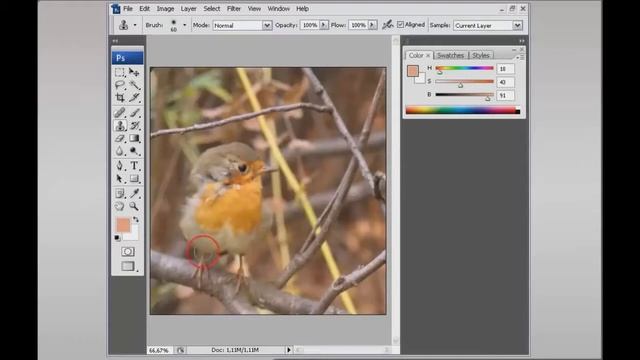The width and height of the screenshot is (640, 360).
Task: Open the Opacity slider arrow
Action: (324, 25)
